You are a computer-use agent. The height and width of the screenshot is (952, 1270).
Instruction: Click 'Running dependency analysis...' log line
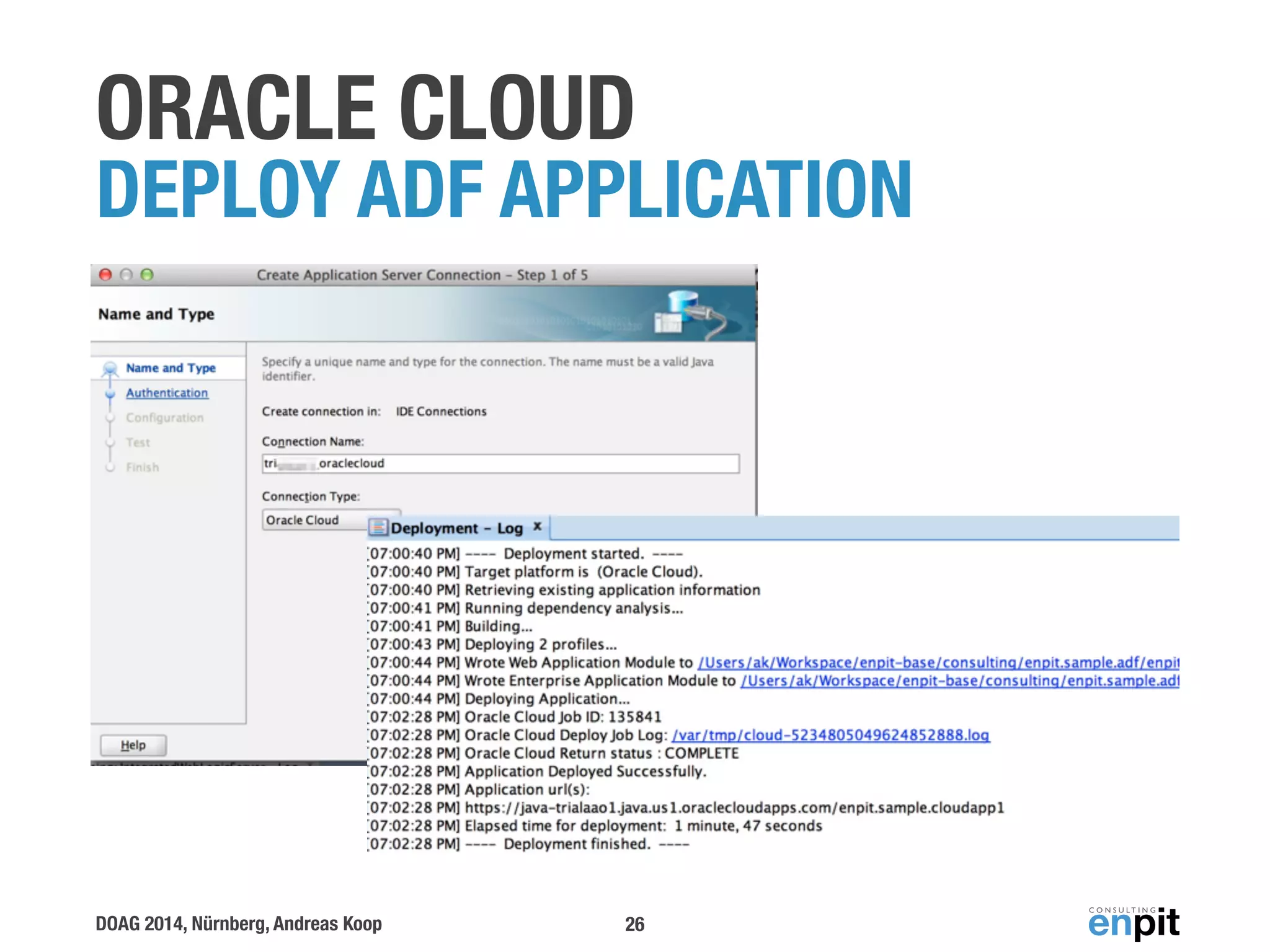(x=526, y=608)
